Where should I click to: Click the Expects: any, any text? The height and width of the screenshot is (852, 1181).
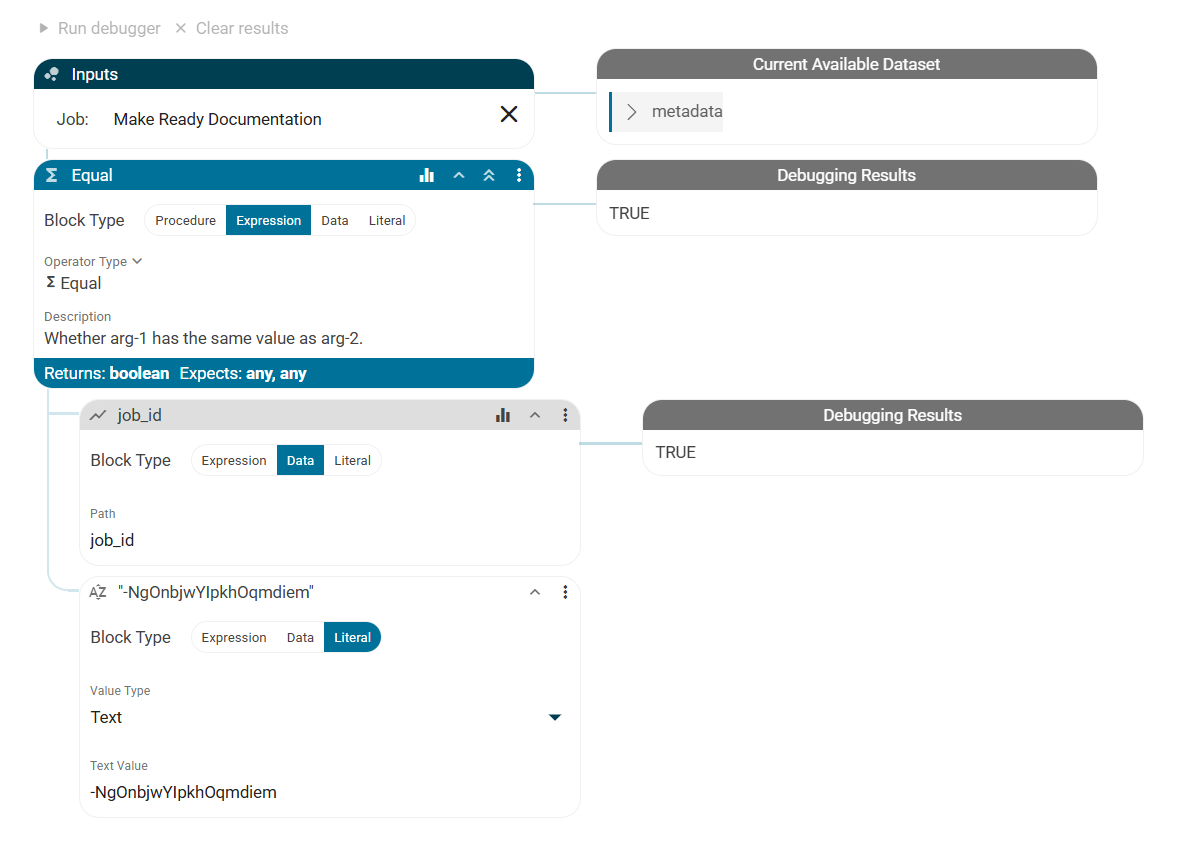pos(243,374)
